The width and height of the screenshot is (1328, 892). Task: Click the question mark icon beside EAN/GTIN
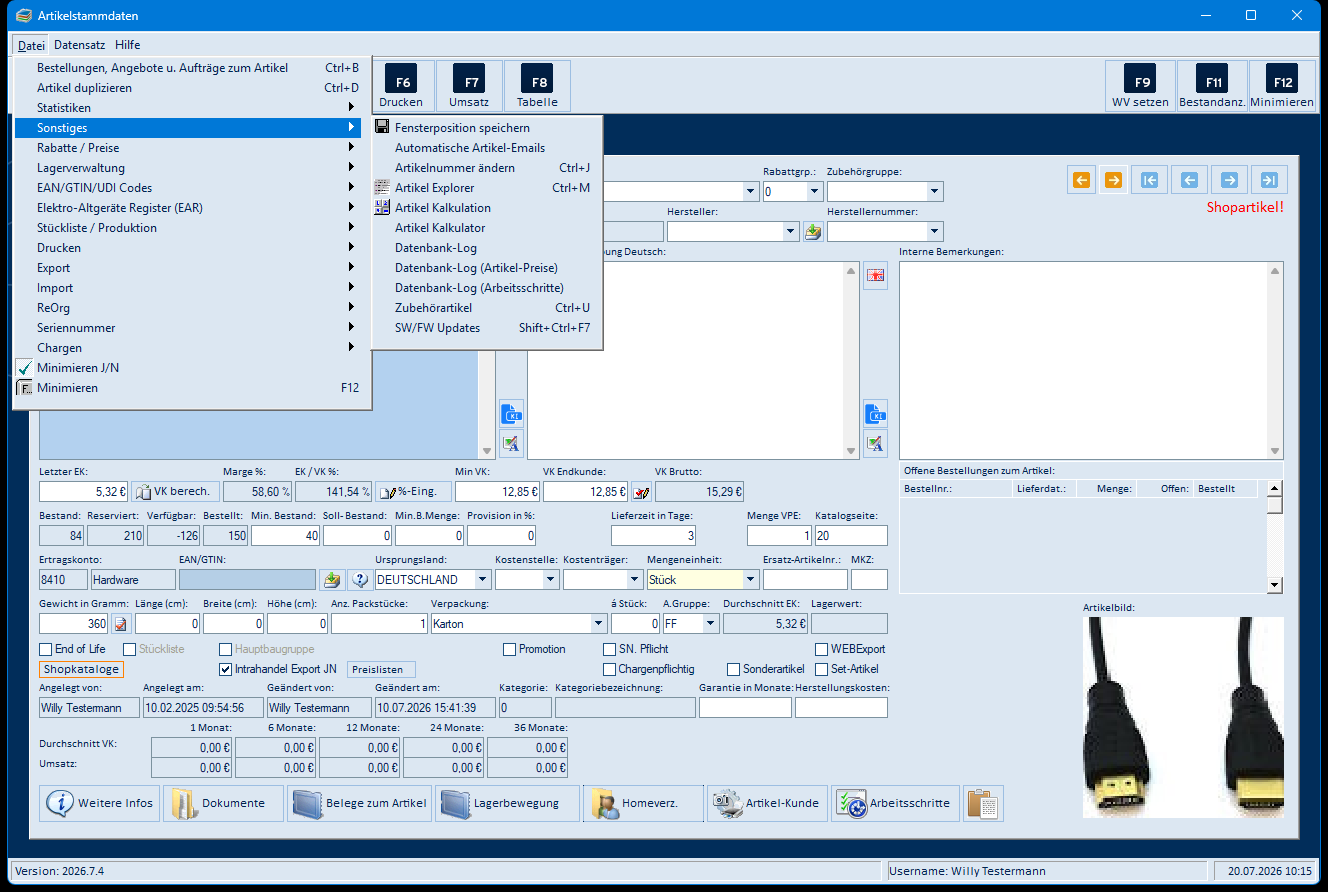359,579
